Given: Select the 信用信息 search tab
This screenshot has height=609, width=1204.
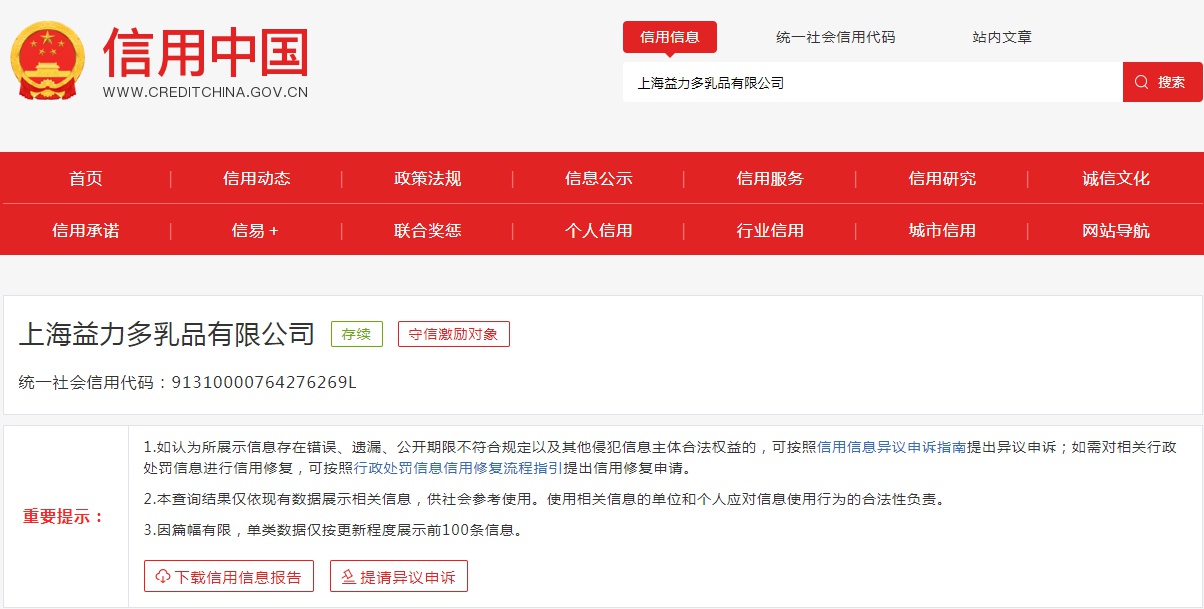Looking at the screenshot, I should 670,37.
